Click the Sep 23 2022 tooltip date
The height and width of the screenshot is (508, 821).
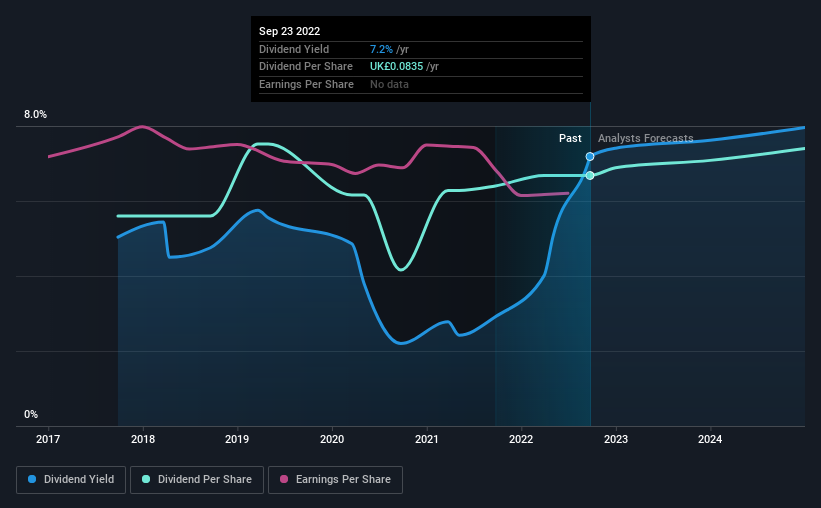click(290, 31)
